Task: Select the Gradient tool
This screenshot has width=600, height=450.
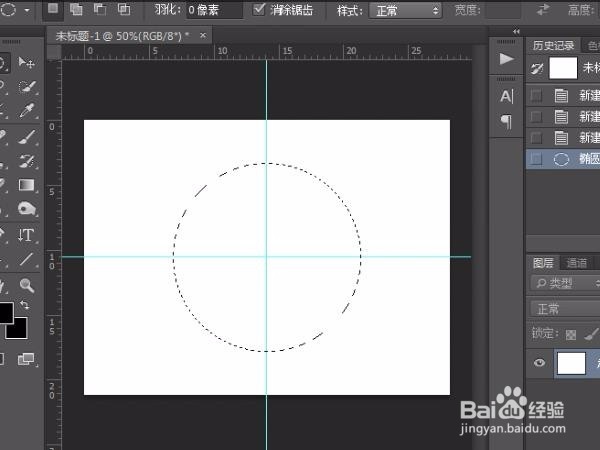Action: point(26,185)
